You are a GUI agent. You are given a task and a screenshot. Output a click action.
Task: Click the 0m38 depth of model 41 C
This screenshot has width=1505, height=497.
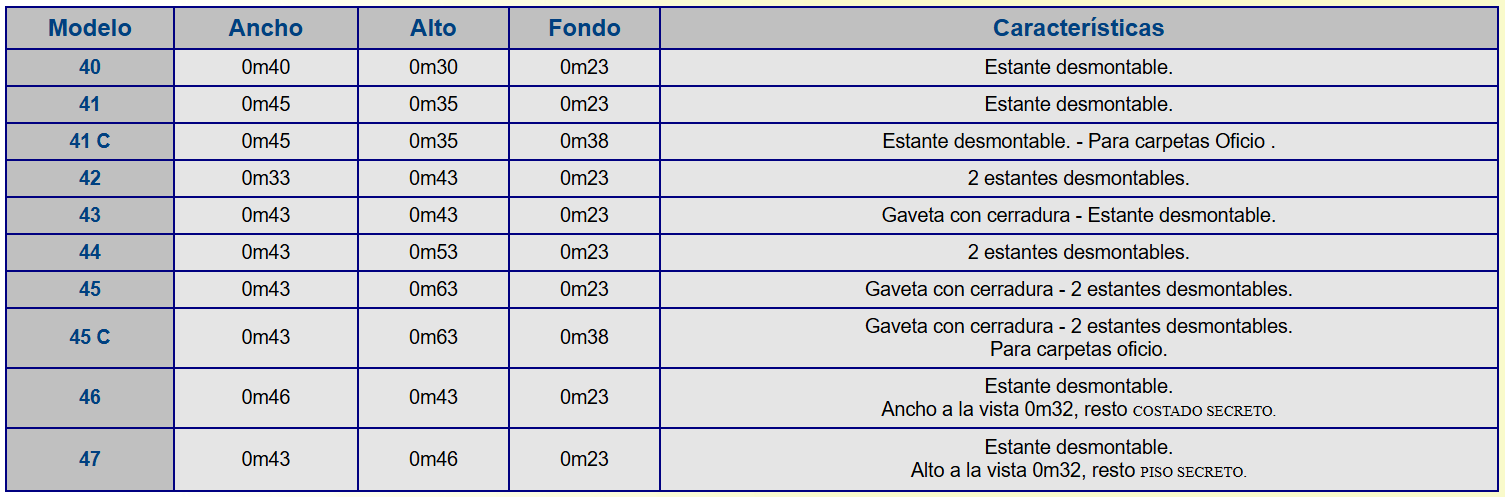(x=584, y=142)
